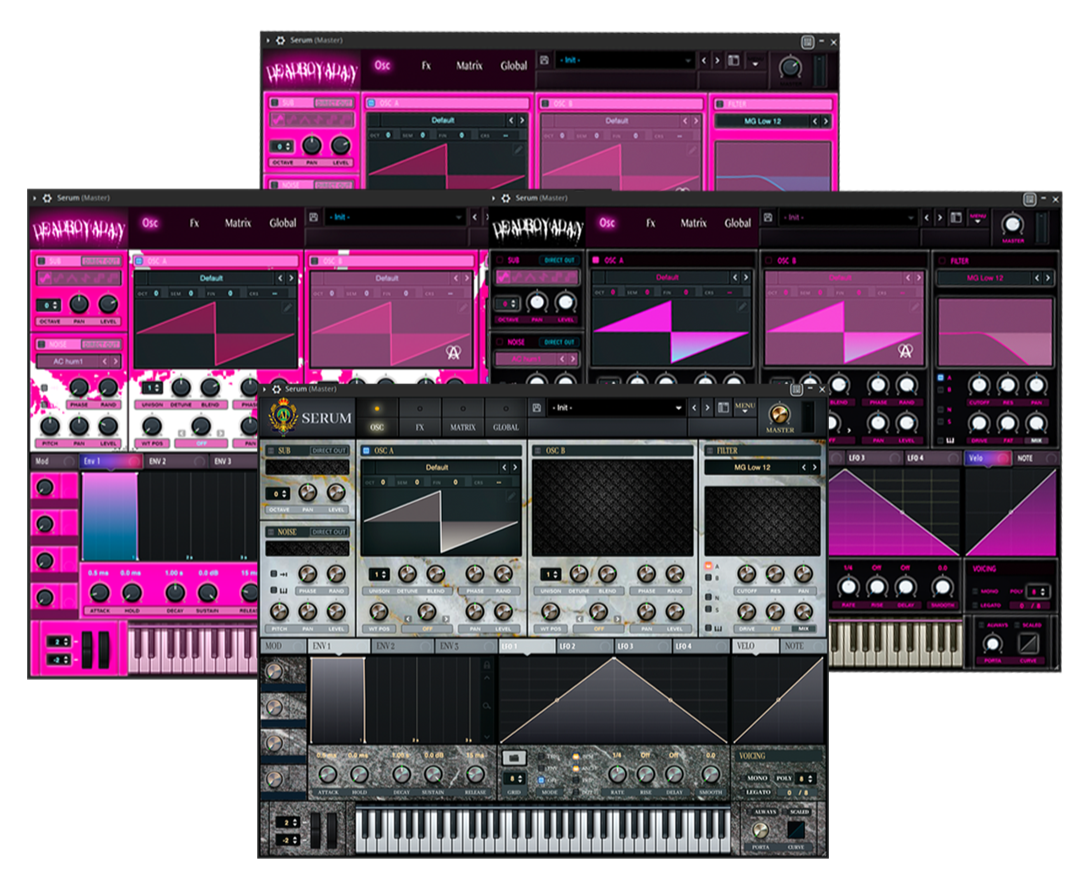Open the MENU dropdown in the black-pink Serum window
This screenshot has height=883, width=1080.
pyautogui.click(x=978, y=218)
